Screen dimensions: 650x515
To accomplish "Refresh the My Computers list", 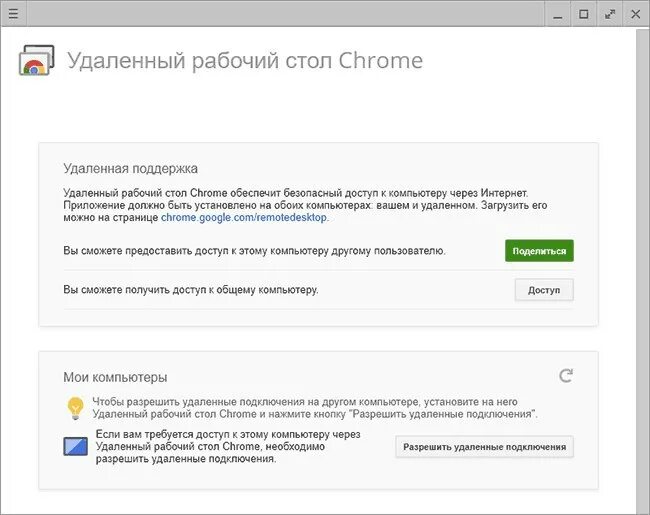I will 566,376.
